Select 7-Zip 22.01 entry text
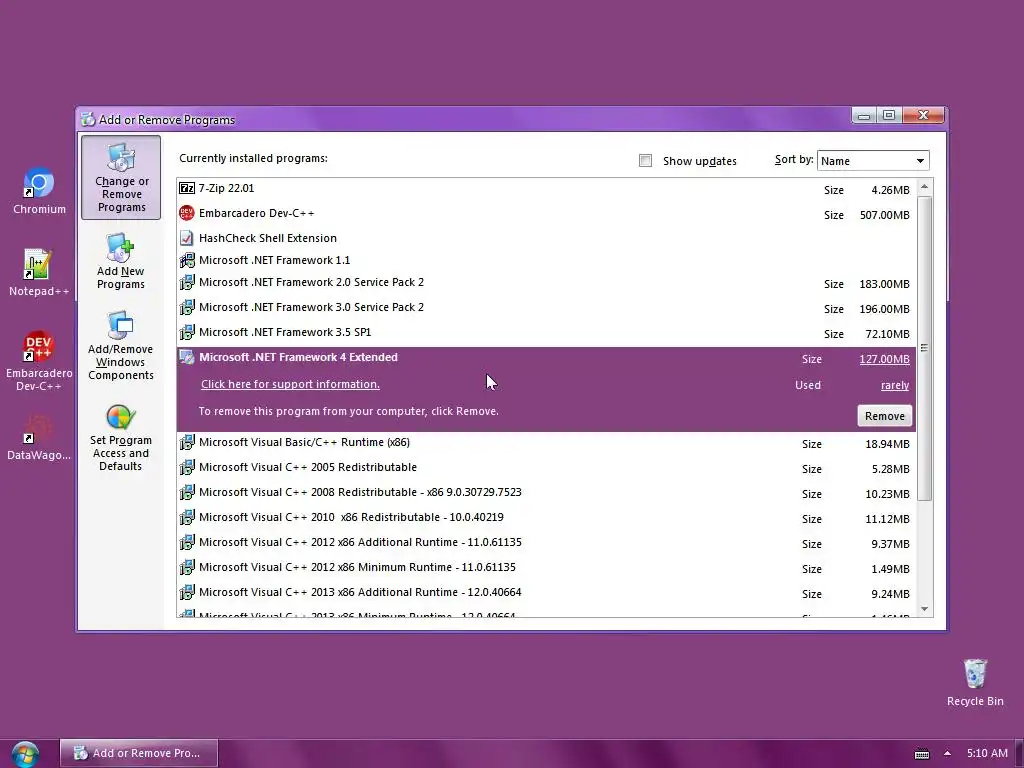Screen dimensions: 1024x768 coord(227,188)
